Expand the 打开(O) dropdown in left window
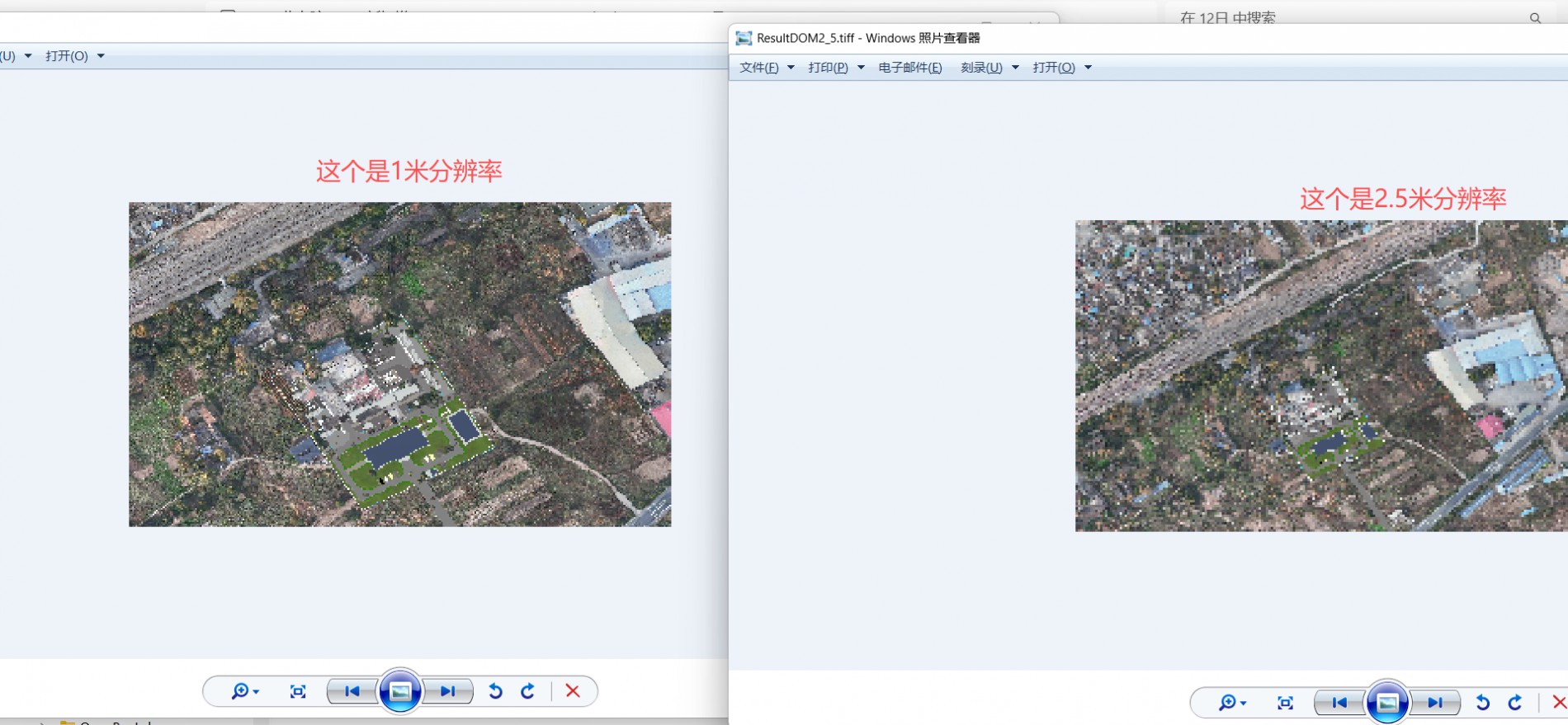The width and height of the screenshot is (1568, 725). [101, 56]
